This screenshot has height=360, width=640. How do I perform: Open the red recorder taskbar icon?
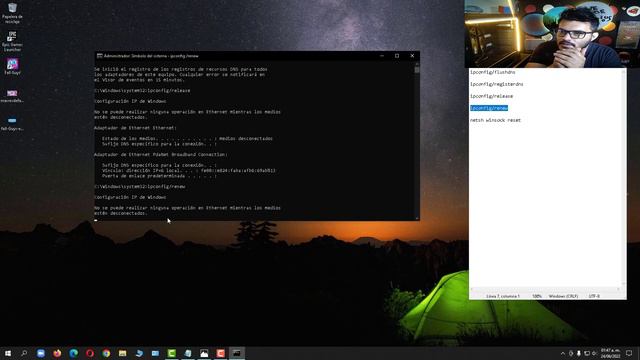(220, 353)
